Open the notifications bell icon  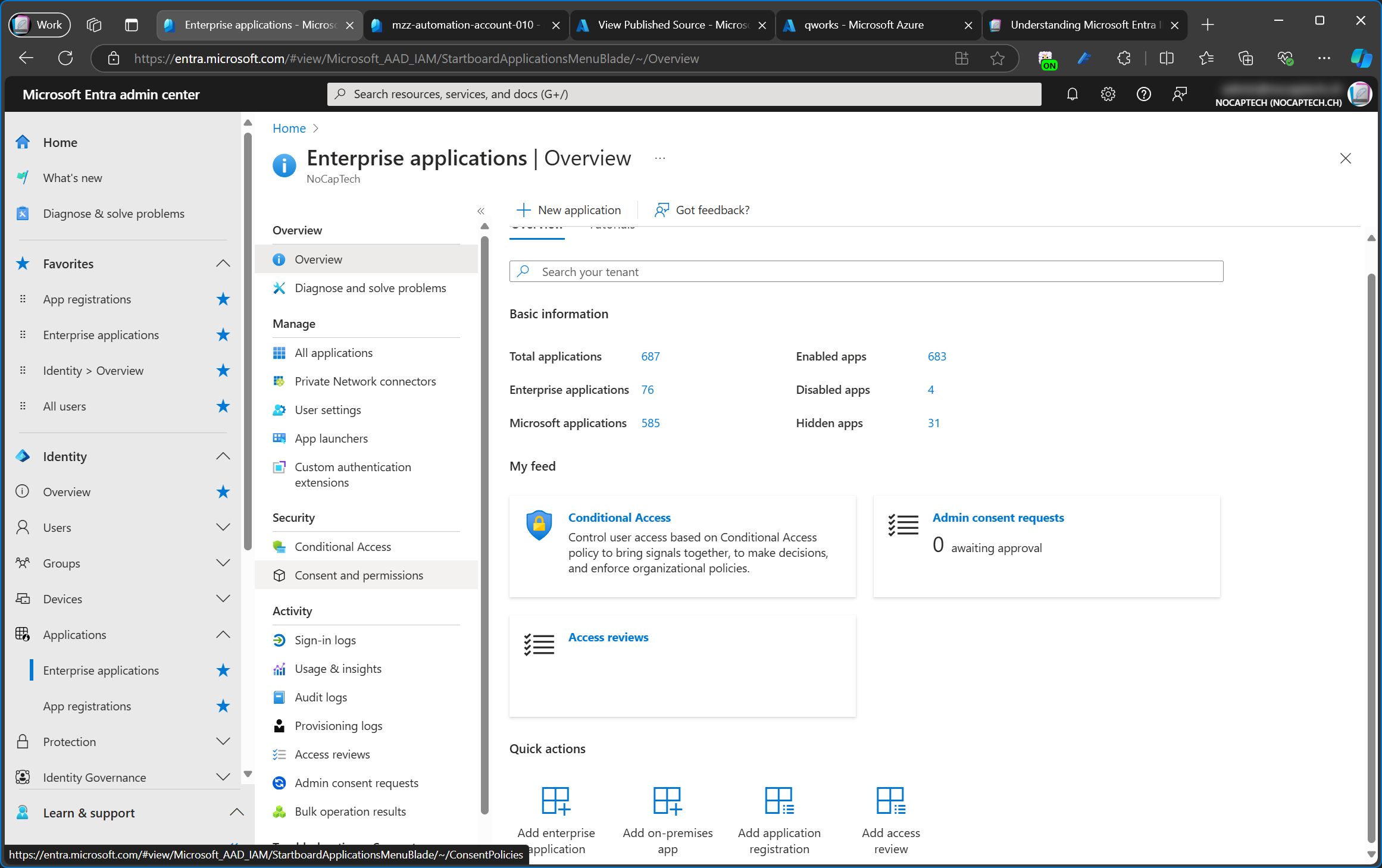(1072, 94)
